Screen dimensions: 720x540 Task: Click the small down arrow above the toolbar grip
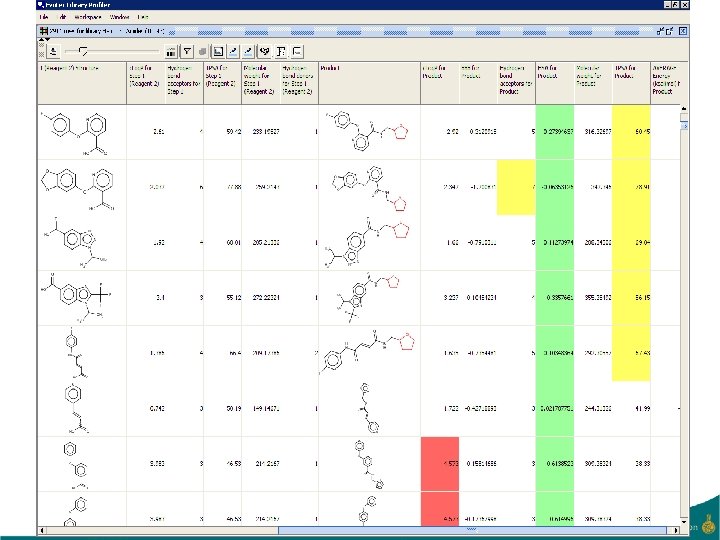46,40
